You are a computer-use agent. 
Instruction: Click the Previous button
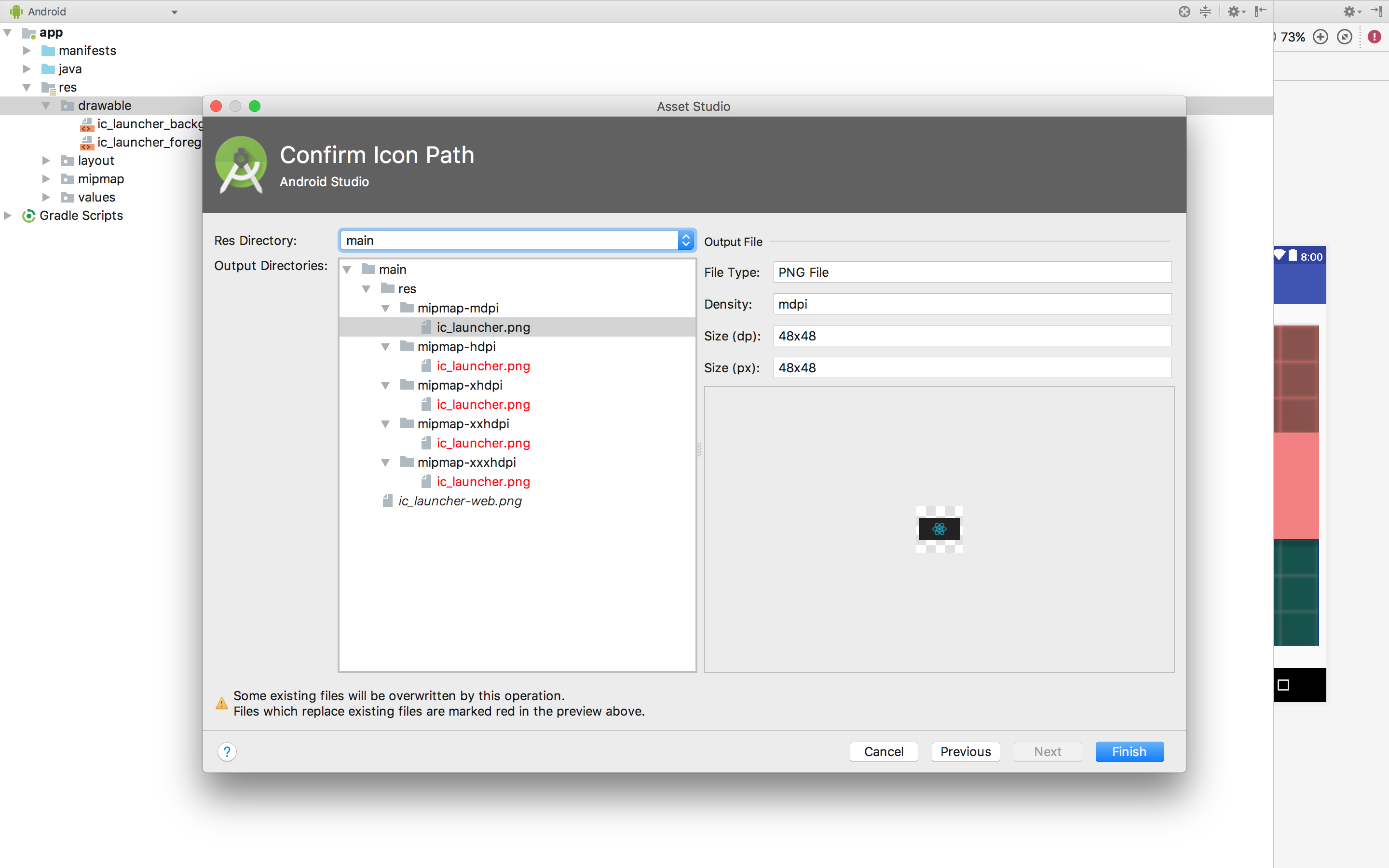pos(966,751)
